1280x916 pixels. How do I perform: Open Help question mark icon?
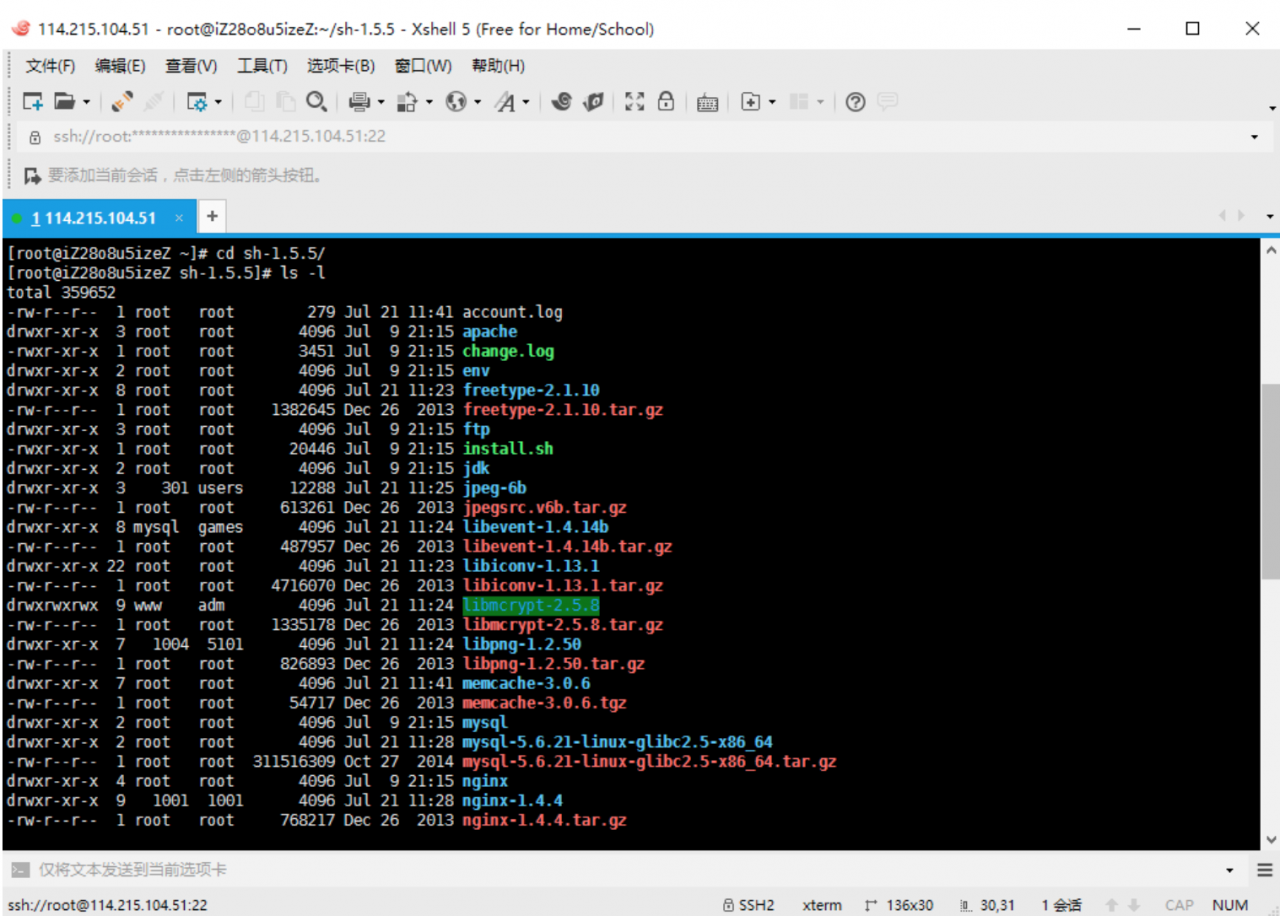pyautogui.click(x=855, y=102)
